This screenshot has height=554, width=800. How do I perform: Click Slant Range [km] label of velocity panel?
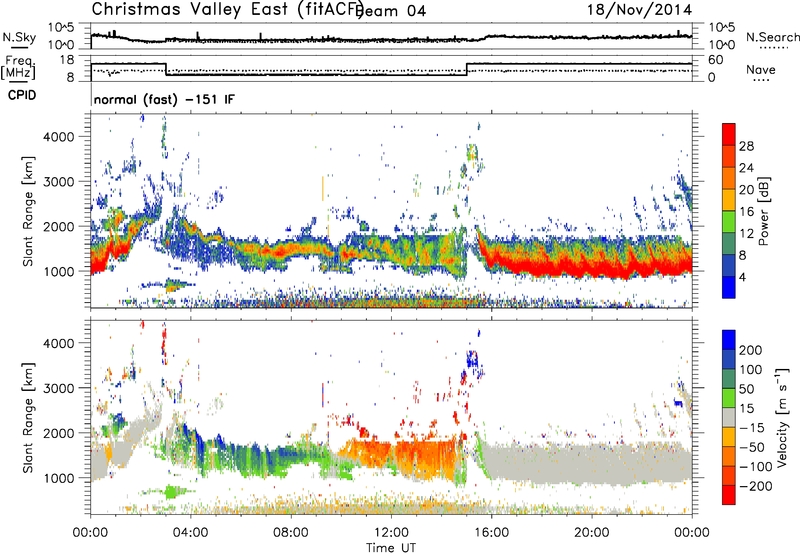[x=28, y=417]
